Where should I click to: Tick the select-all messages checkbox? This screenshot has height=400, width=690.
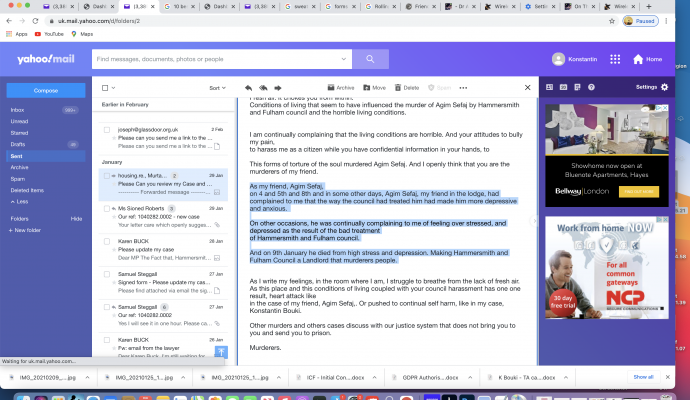pos(106,88)
